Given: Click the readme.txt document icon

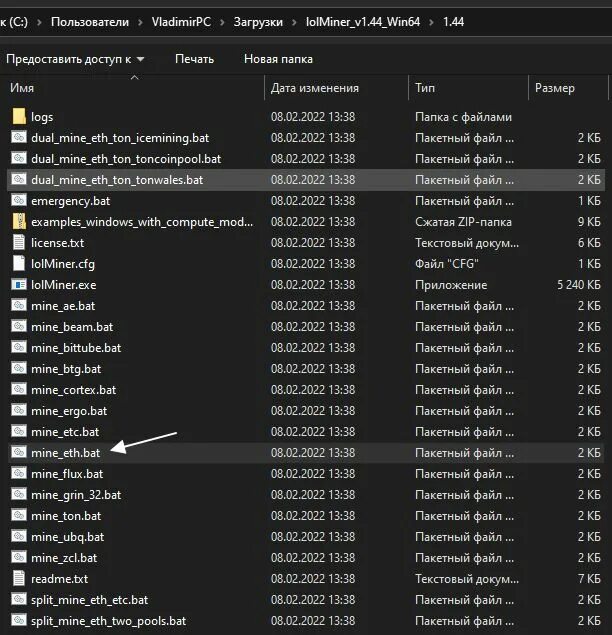Looking at the screenshot, I should pos(19,578).
